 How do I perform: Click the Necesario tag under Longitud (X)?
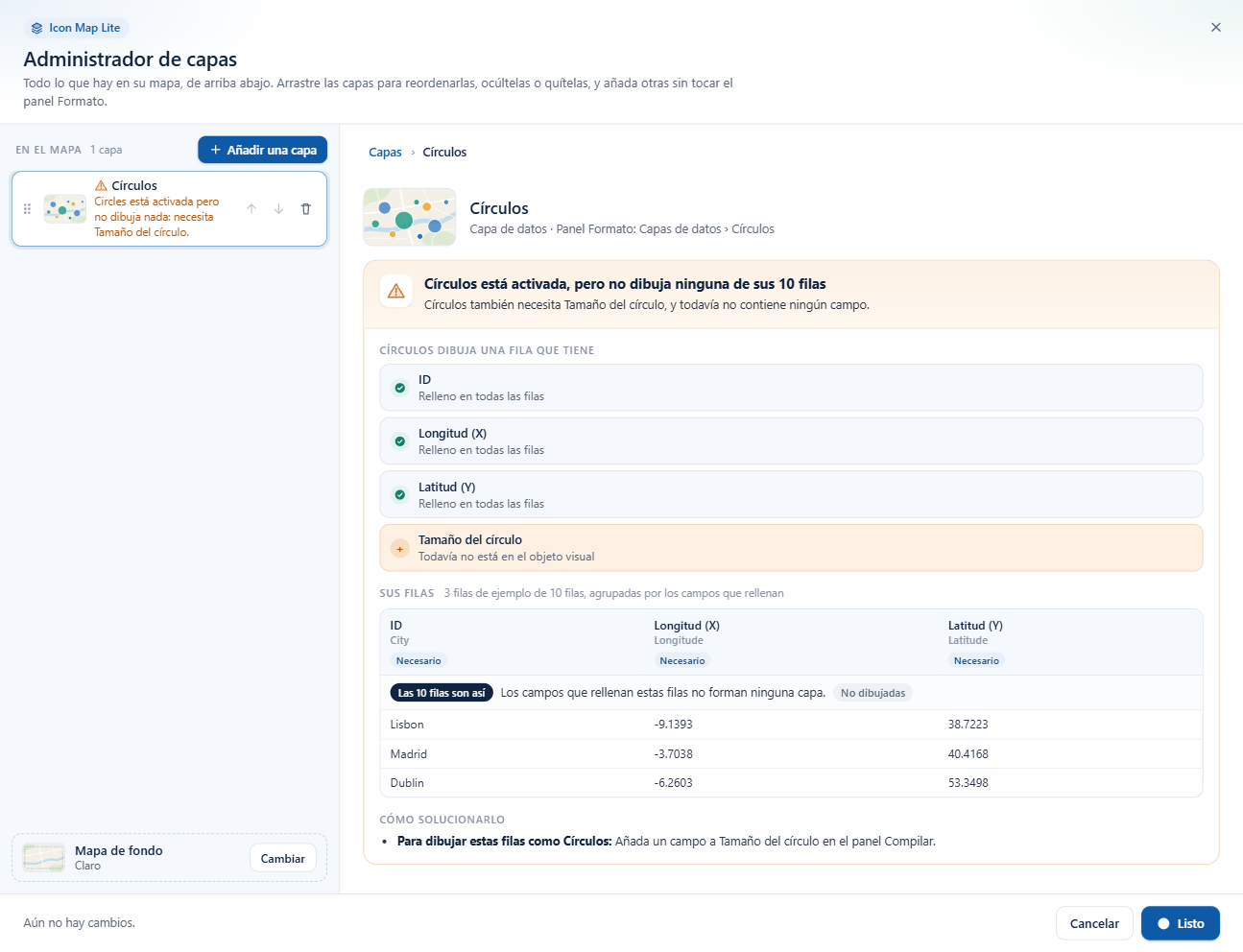pyautogui.click(x=682, y=660)
